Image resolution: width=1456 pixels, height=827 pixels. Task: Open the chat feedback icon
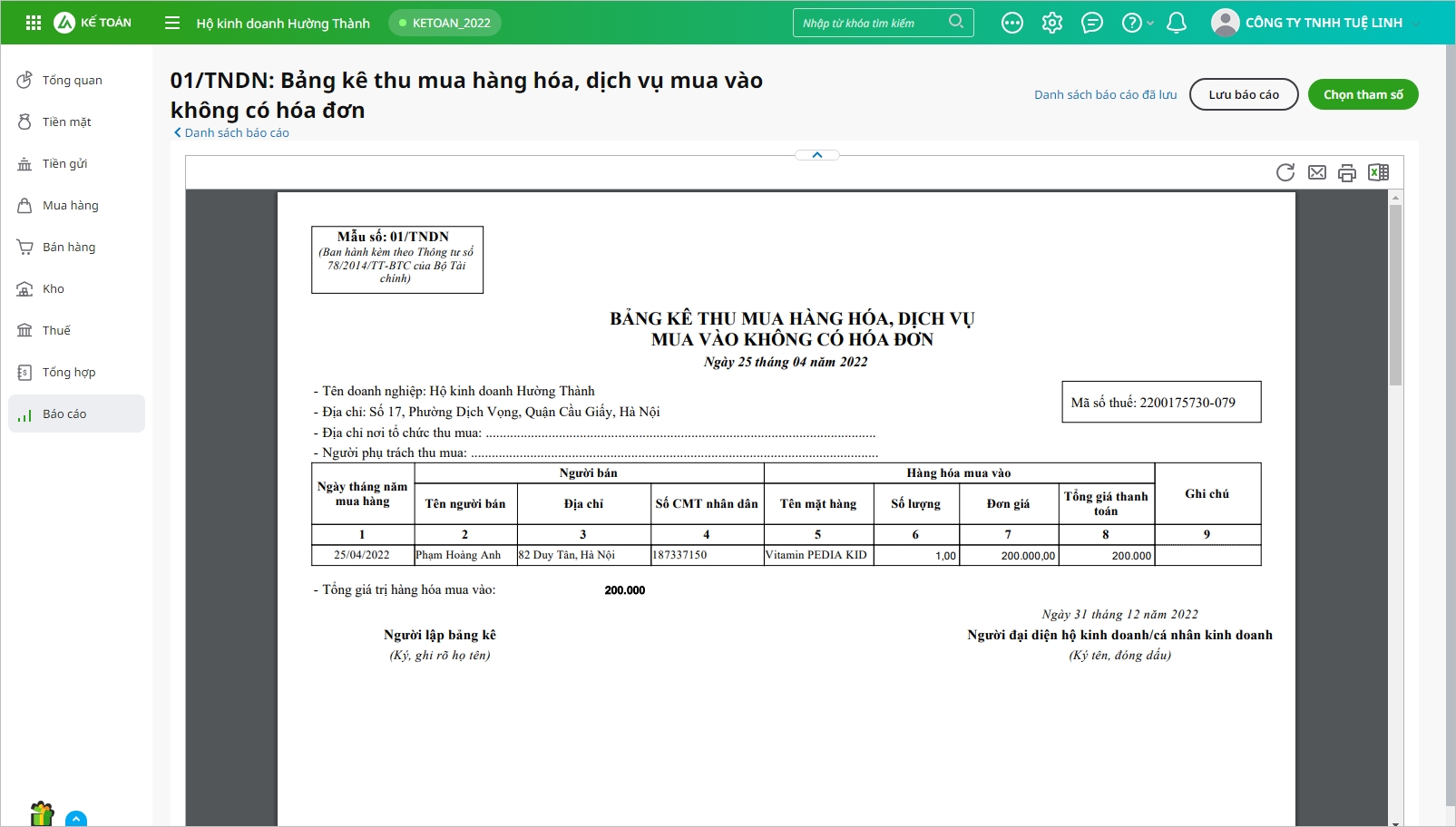(1092, 23)
